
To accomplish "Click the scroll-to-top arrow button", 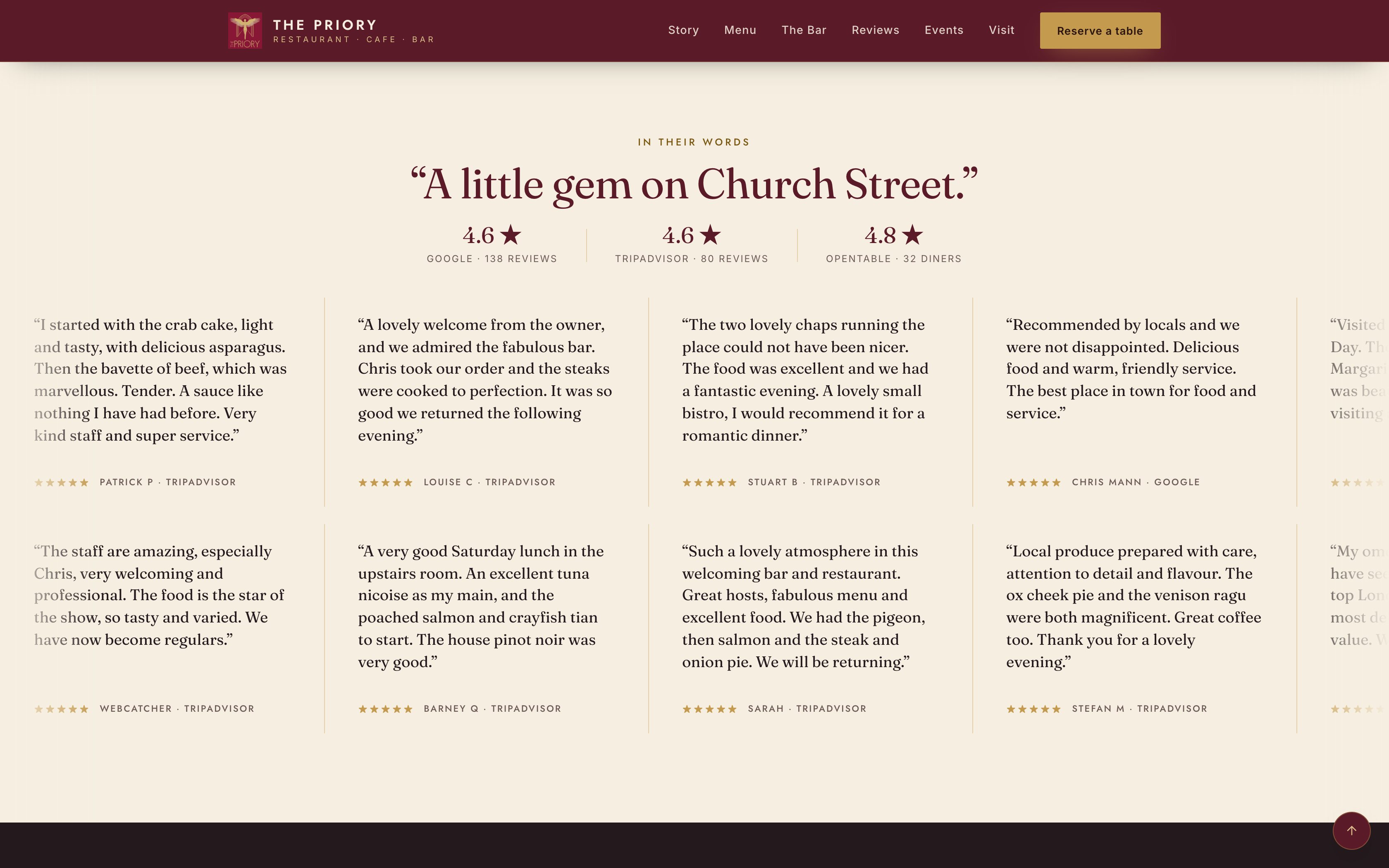I will (x=1351, y=830).
